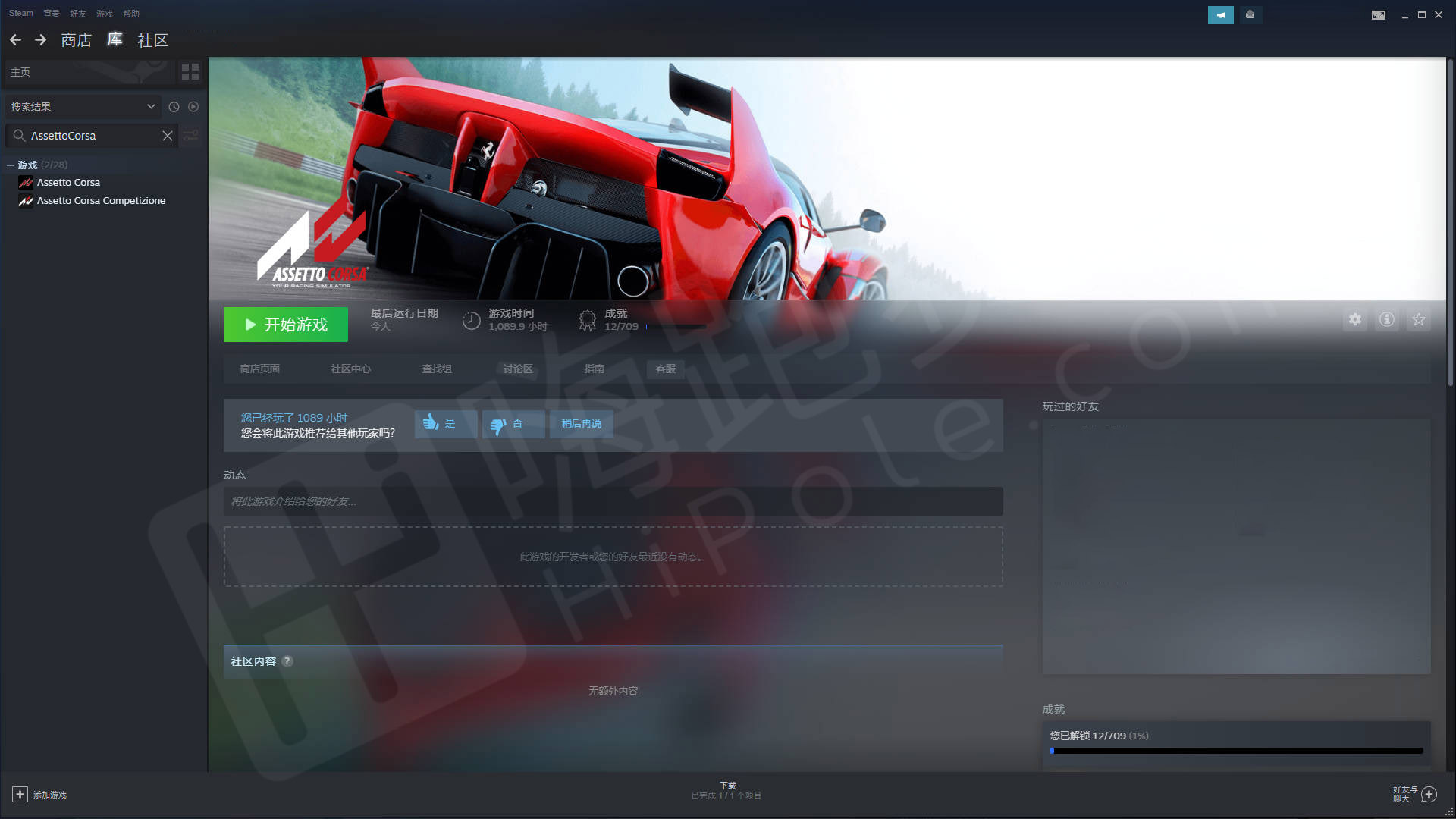
Task: Click the thumbs up 是 button
Action: (446, 424)
